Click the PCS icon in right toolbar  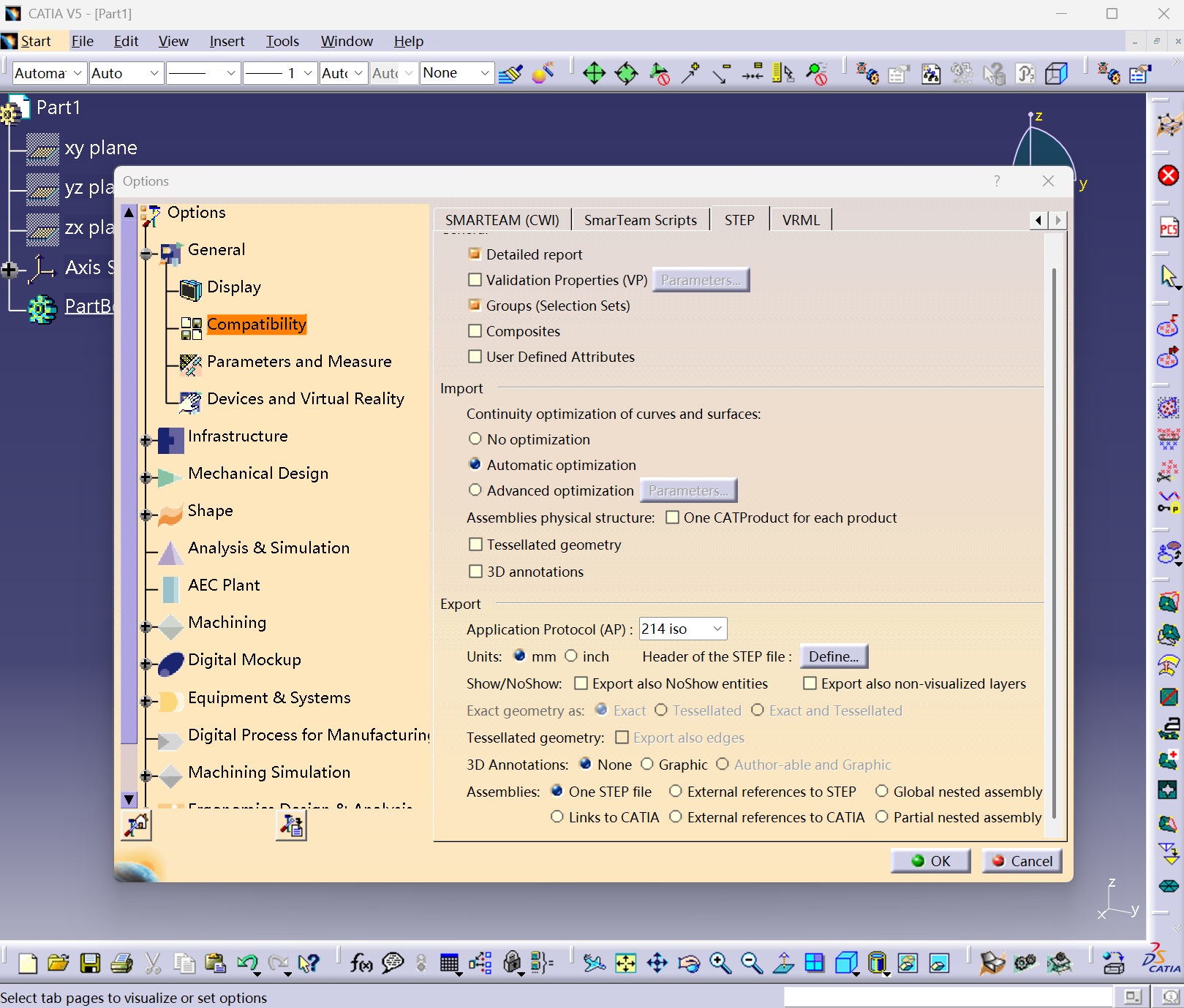[1169, 227]
